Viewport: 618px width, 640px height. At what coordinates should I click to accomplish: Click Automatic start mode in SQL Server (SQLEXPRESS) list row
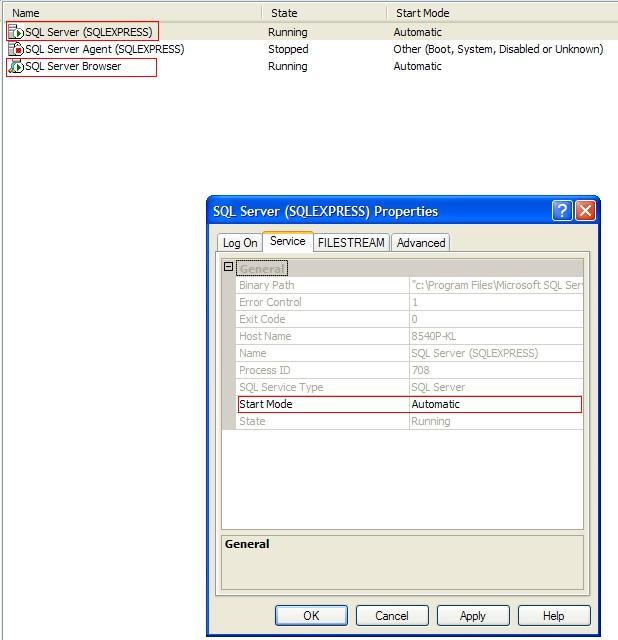[418, 32]
